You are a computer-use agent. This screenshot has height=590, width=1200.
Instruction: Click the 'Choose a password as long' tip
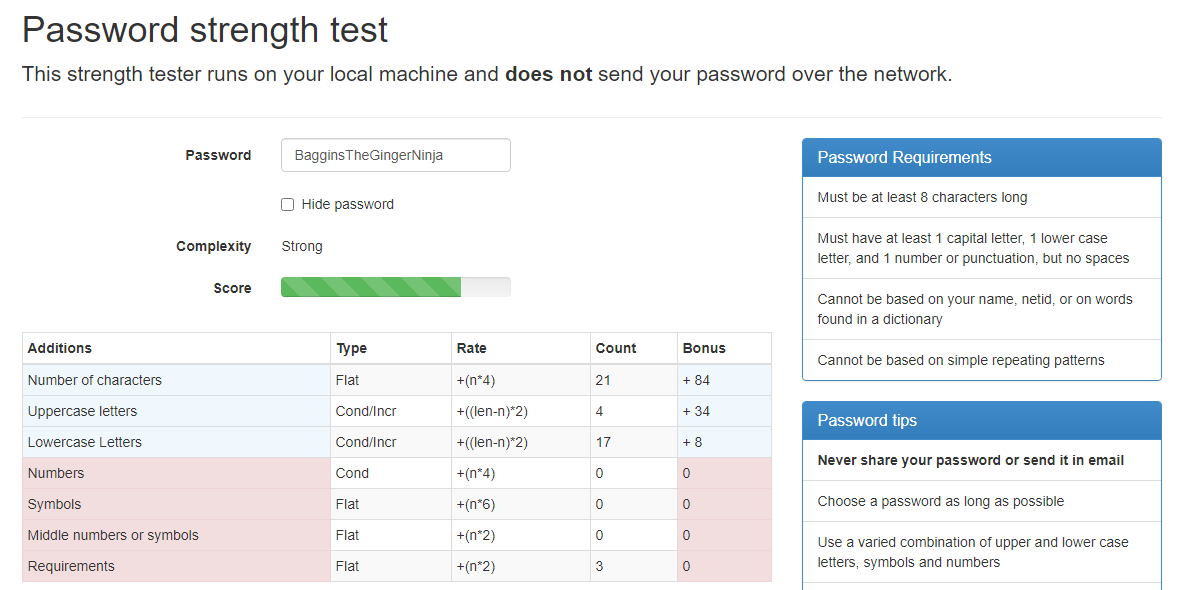click(x=940, y=502)
